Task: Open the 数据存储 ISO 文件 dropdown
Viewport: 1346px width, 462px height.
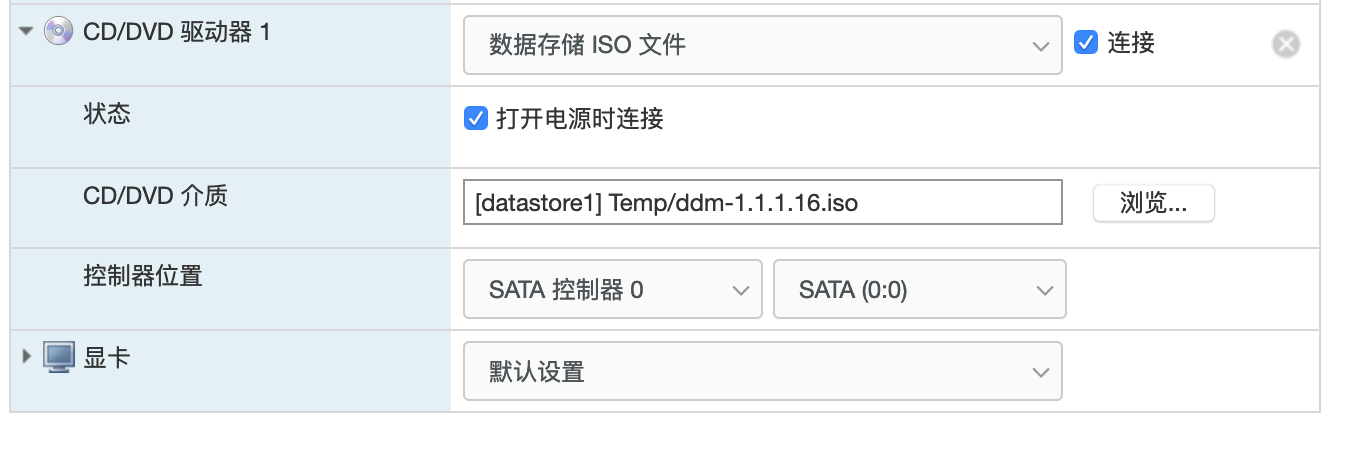Action: click(762, 44)
